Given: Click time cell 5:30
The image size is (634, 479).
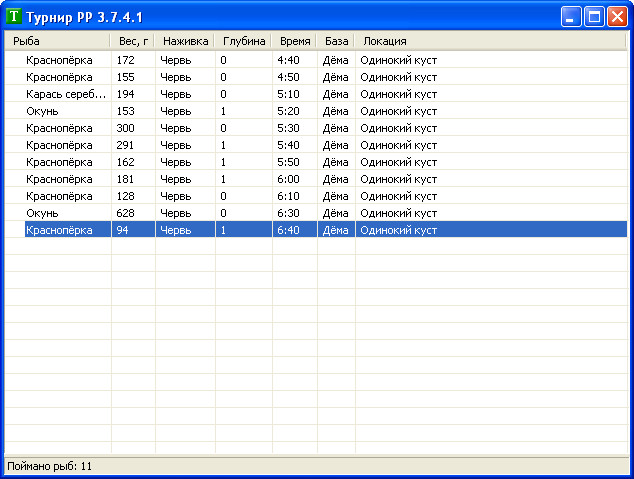Looking at the screenshot, I should pyautogui.click(x=288, y=128).
